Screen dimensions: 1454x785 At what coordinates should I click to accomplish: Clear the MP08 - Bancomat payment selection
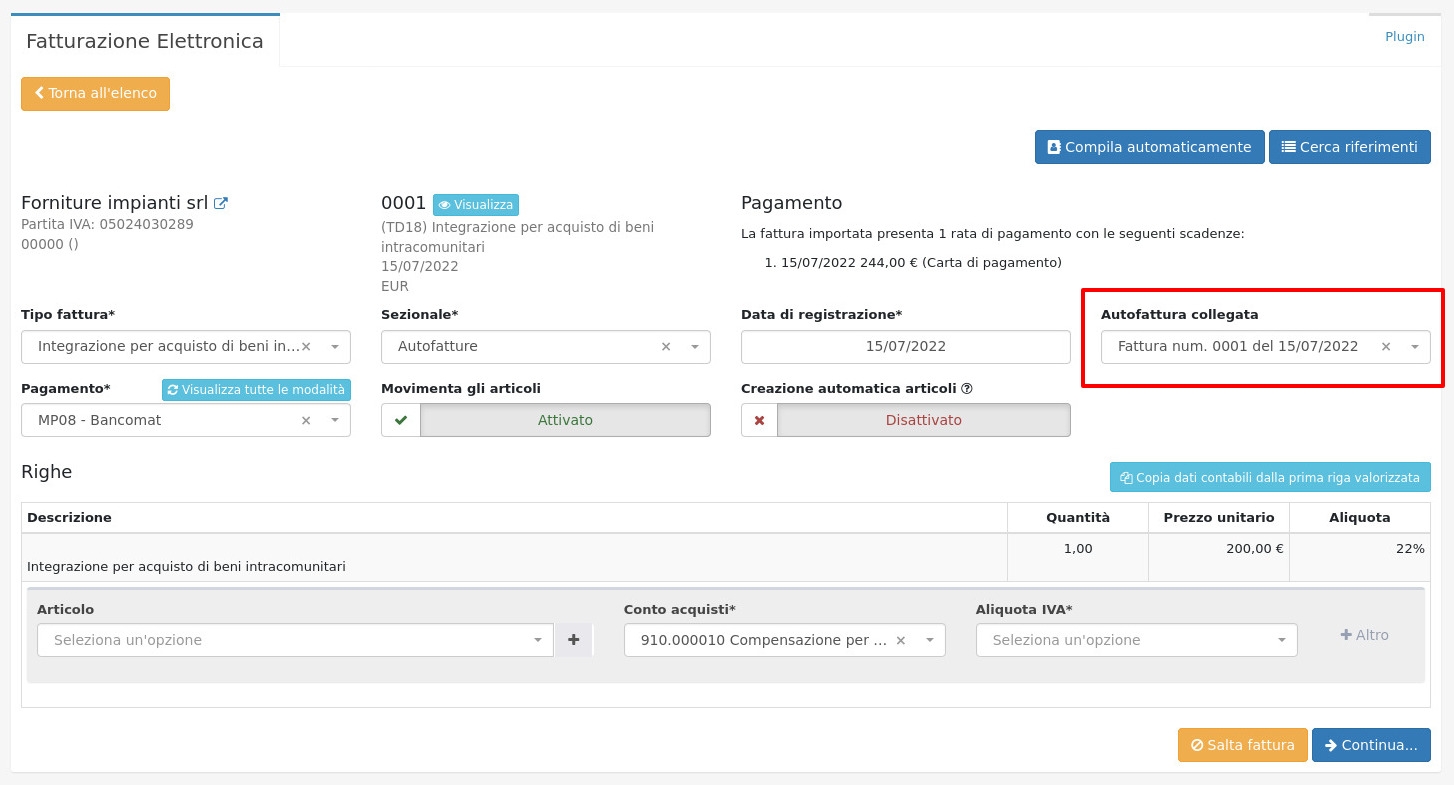point(306,421)
